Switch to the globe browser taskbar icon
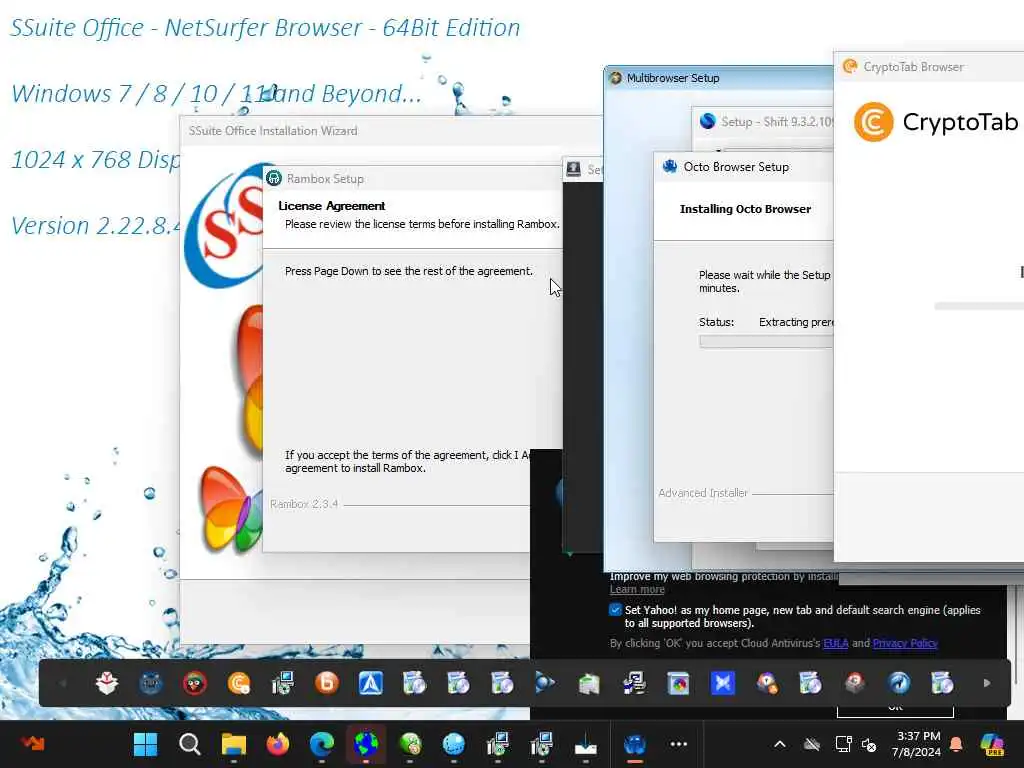Image resolution: width=1024 pixels, height=768 pixels. pyautogui.click(x=366, y=744)
